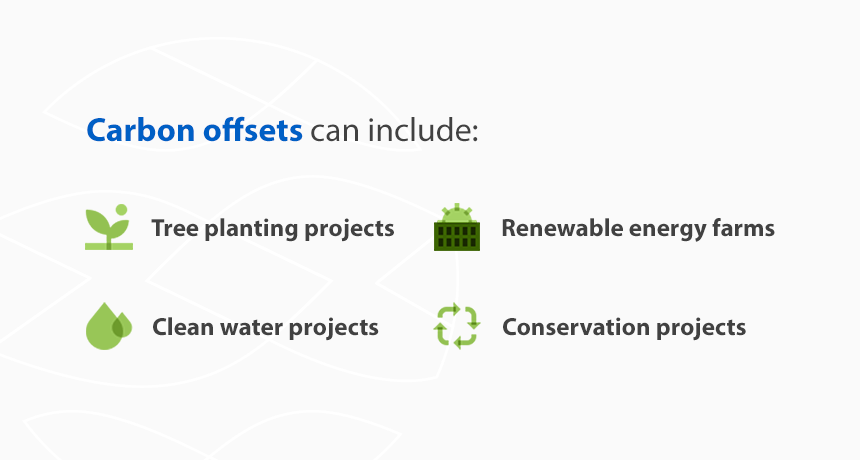
Task: Click the word "offsets" in the heading
Action: click(x=253, y=130)
